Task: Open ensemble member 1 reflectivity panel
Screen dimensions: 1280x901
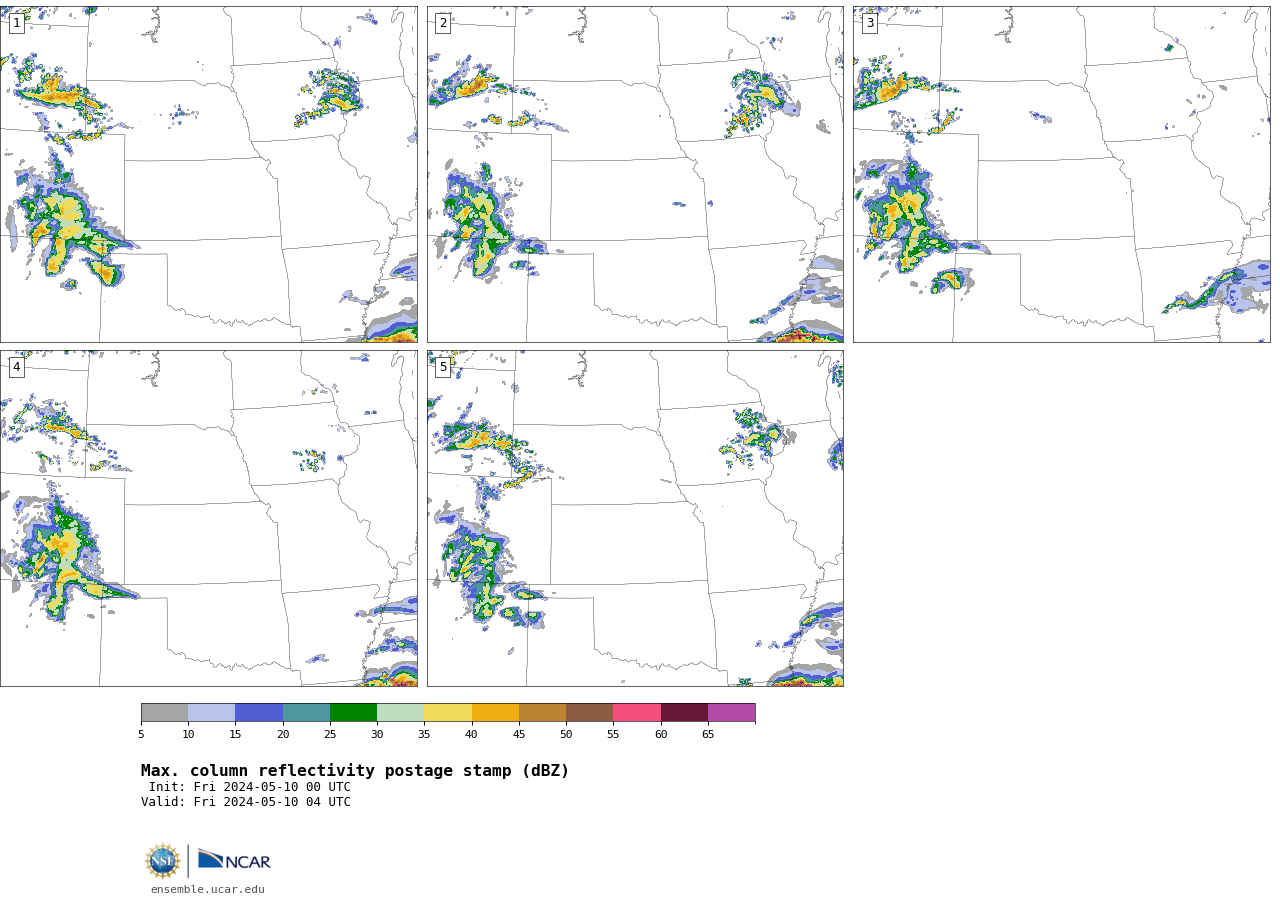Action: click(209, 174)
